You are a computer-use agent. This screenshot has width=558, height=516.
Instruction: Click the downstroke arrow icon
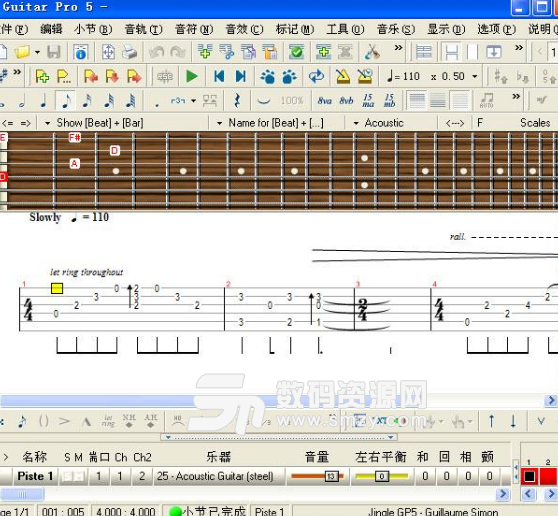pos(513,421)
